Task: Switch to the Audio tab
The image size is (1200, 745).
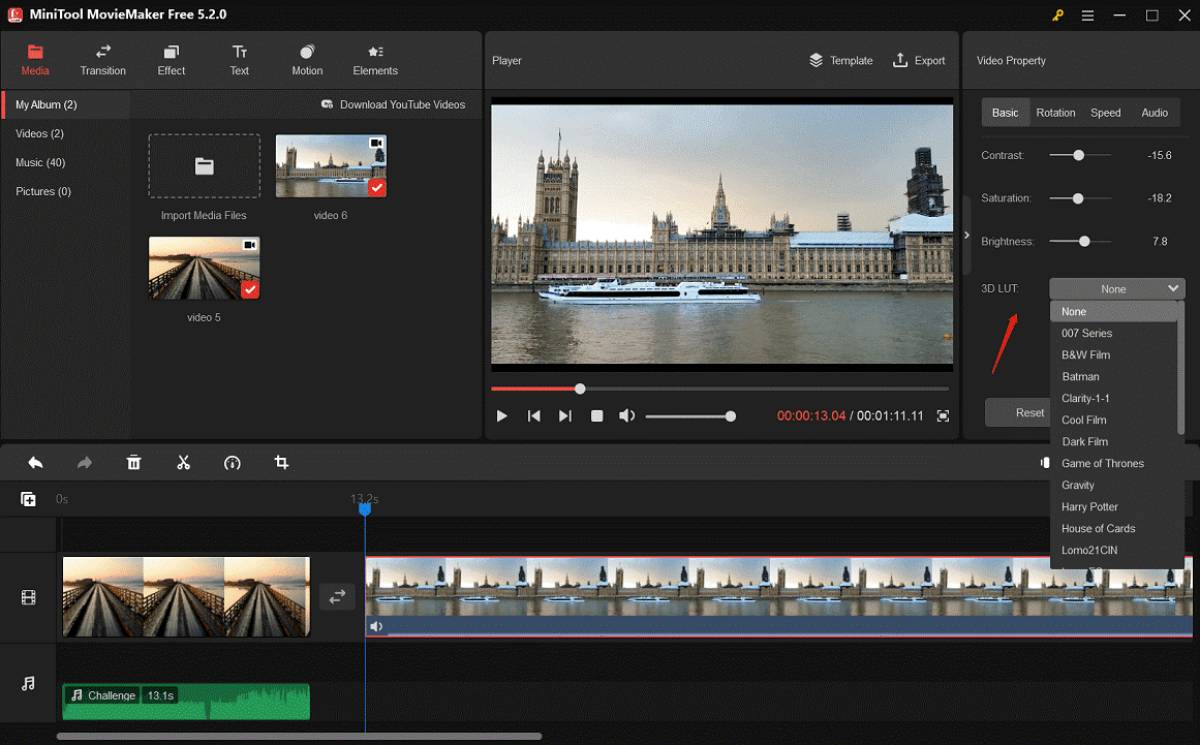Action: point(1154,113)
